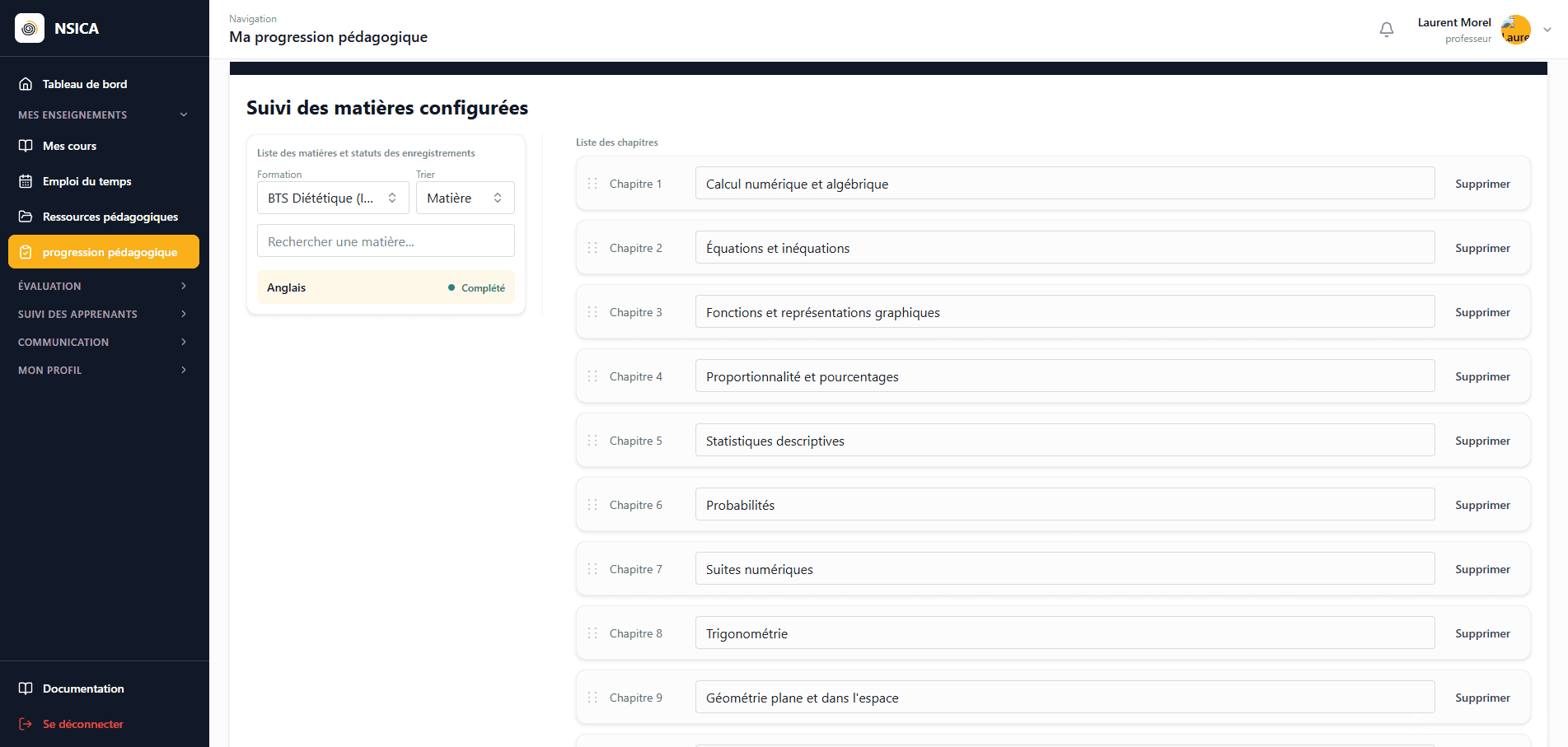Click Laurent Morel's profile avatar

pos(1516,30)
